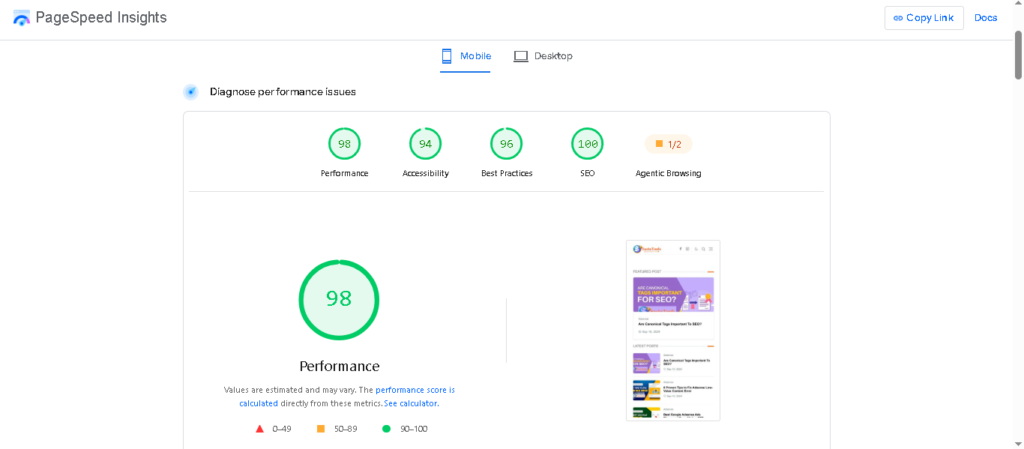
Task: Click the Copy Link button
Action: [x=923, y=18]
